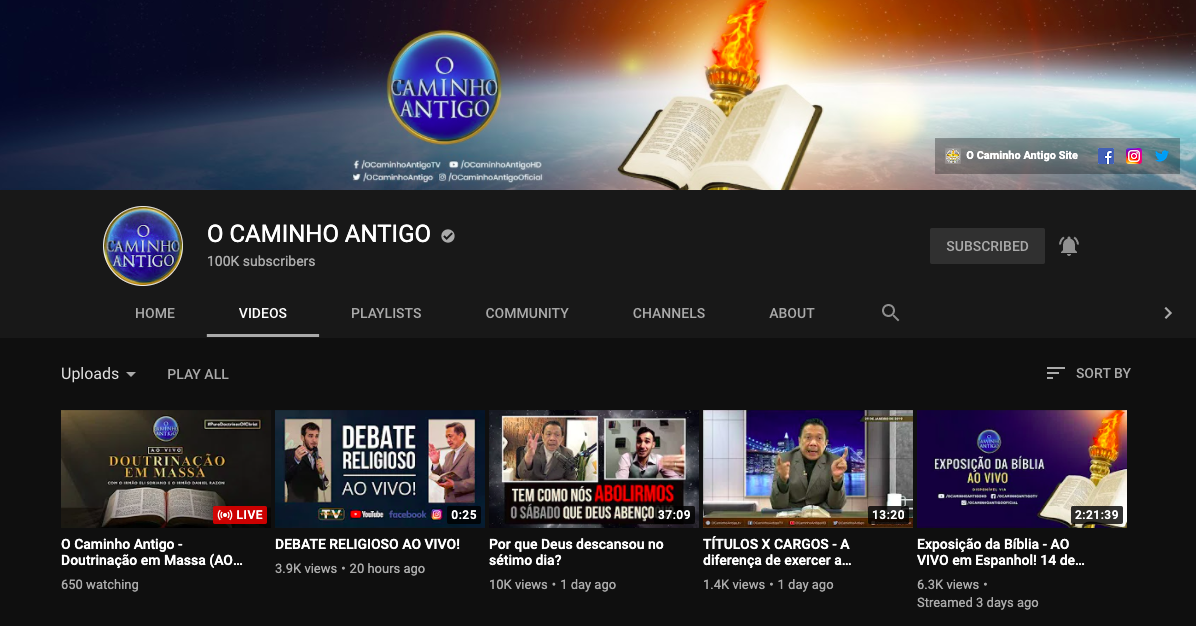Click the 650 watching text
Image resolution: width=1196 pixels, height=626 pixels.
pos(100,585)
